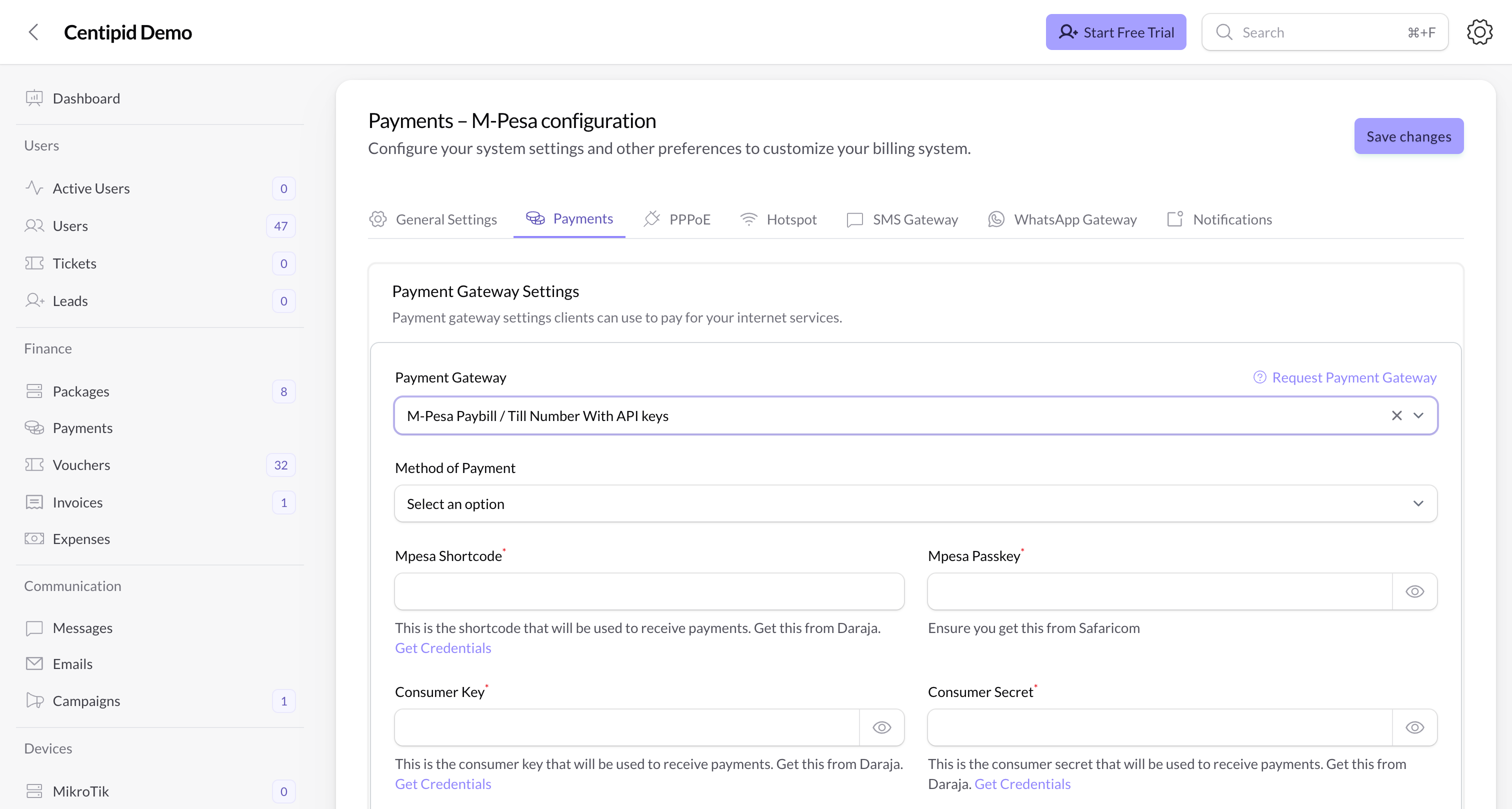Open the Dashboard from the sidebar
This screenshot has height=809, width=1512.
tap(87, 98)
